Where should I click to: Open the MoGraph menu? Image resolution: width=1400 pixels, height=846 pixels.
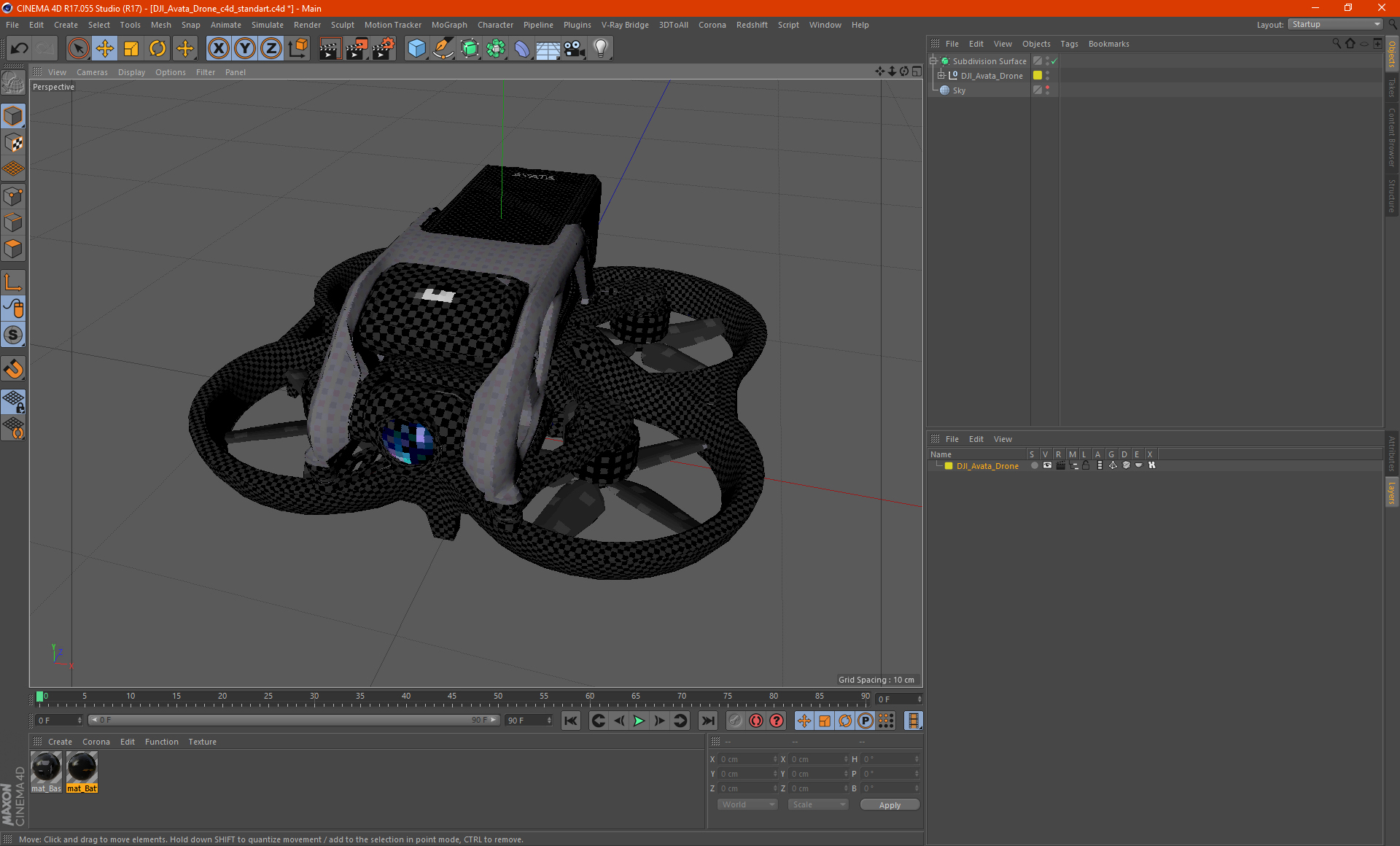[x=448, y=25]
